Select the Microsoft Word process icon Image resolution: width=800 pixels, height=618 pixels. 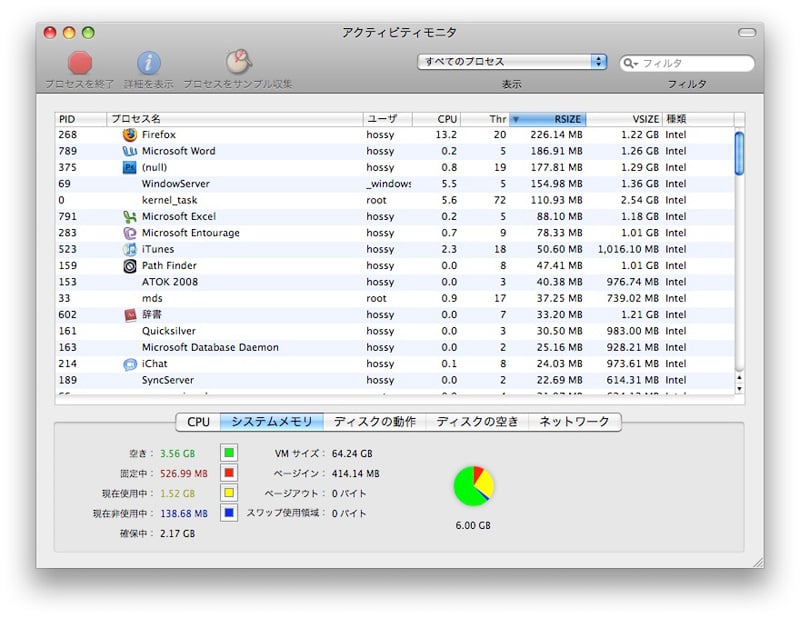coord(129,151)
